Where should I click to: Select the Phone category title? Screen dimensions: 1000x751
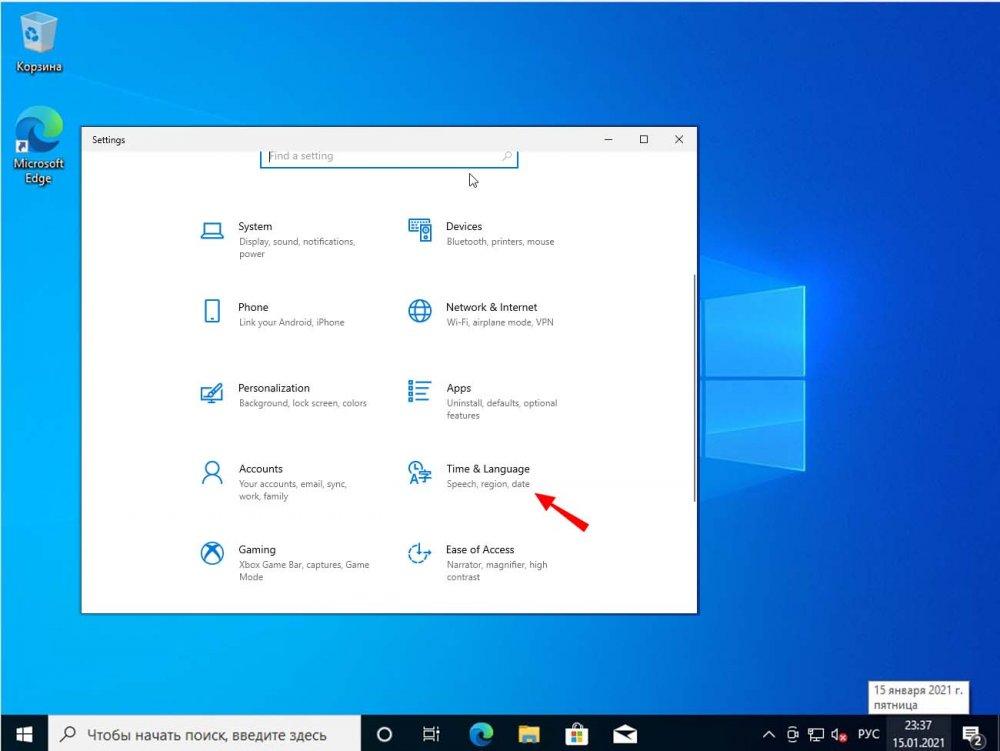tap(253, 307)
